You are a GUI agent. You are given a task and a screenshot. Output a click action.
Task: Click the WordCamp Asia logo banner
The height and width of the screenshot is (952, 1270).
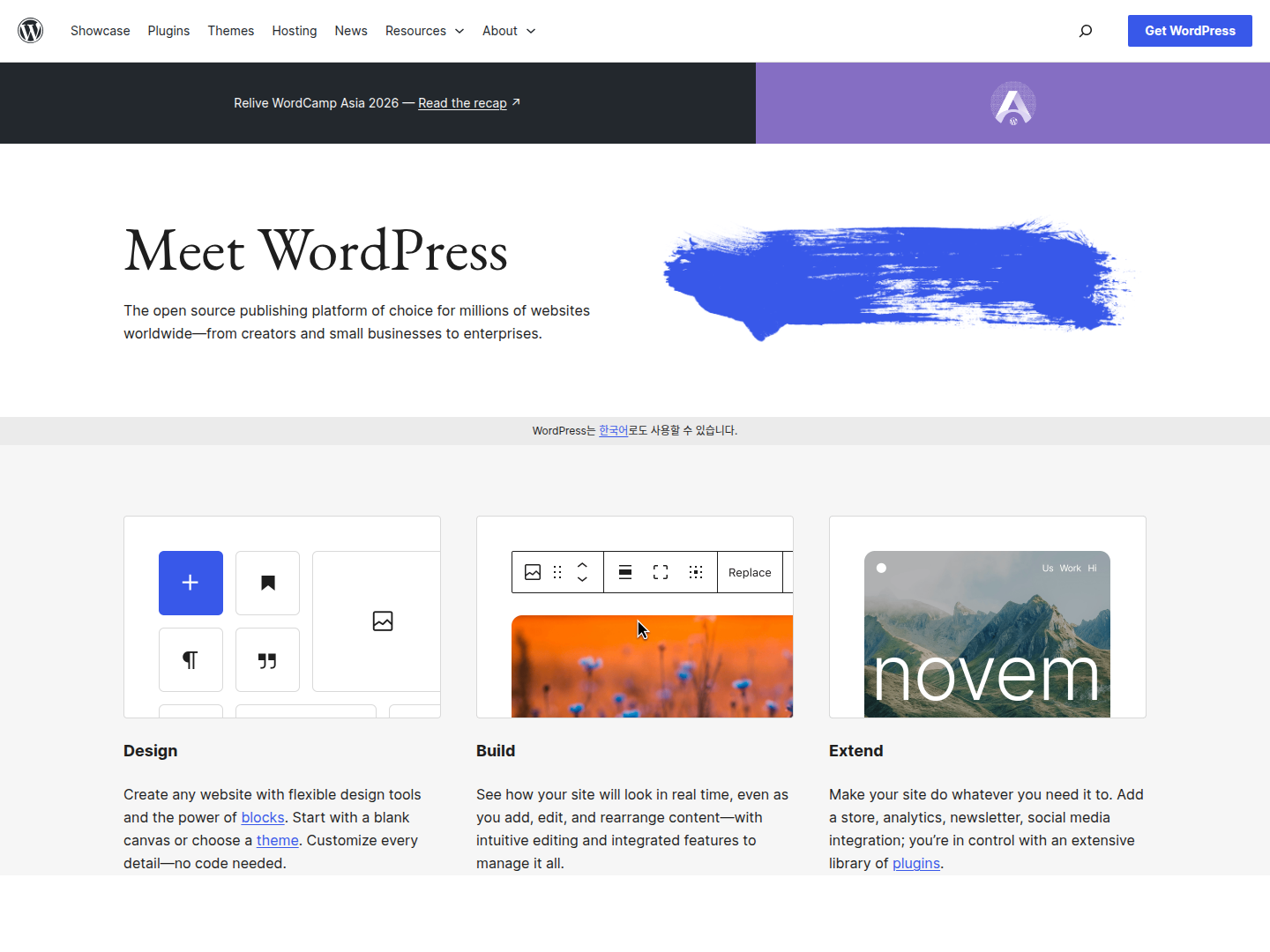(1012, 103)
